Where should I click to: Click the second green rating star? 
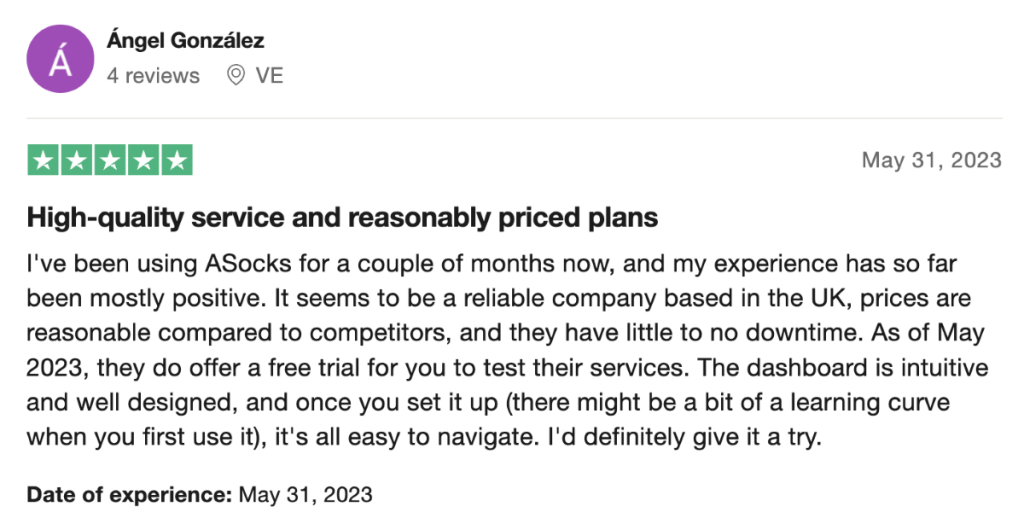pos(76,160)
